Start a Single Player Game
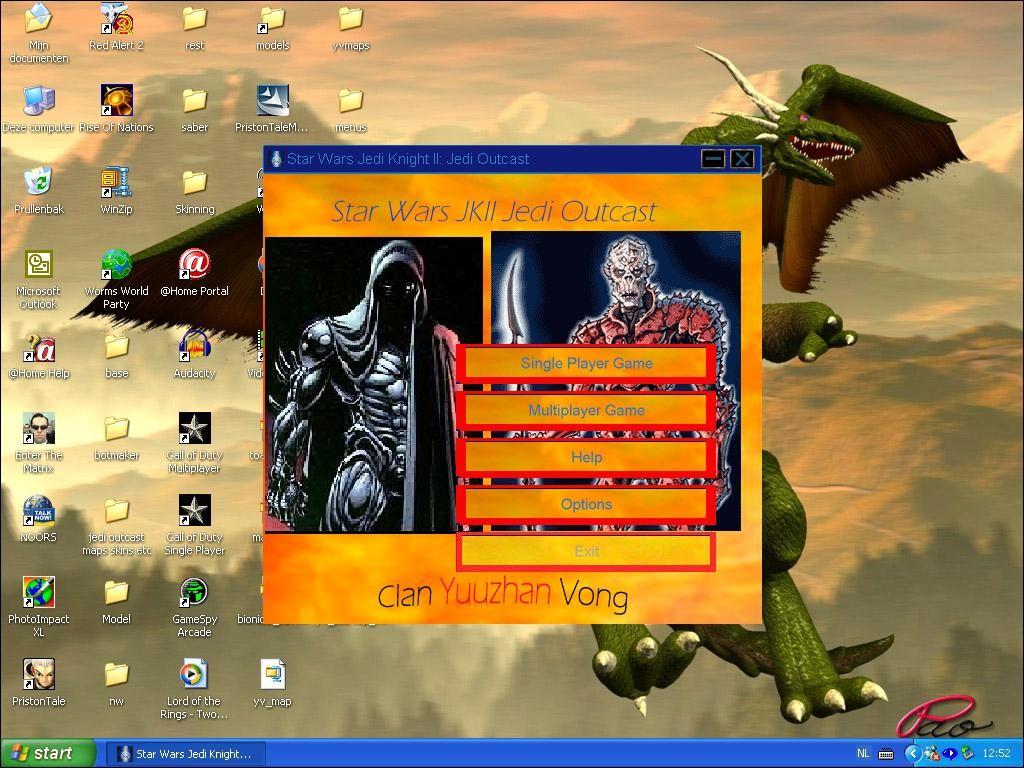Image resolution: width=1024 pixels, height=768 pixels. [x=586, y=363]
